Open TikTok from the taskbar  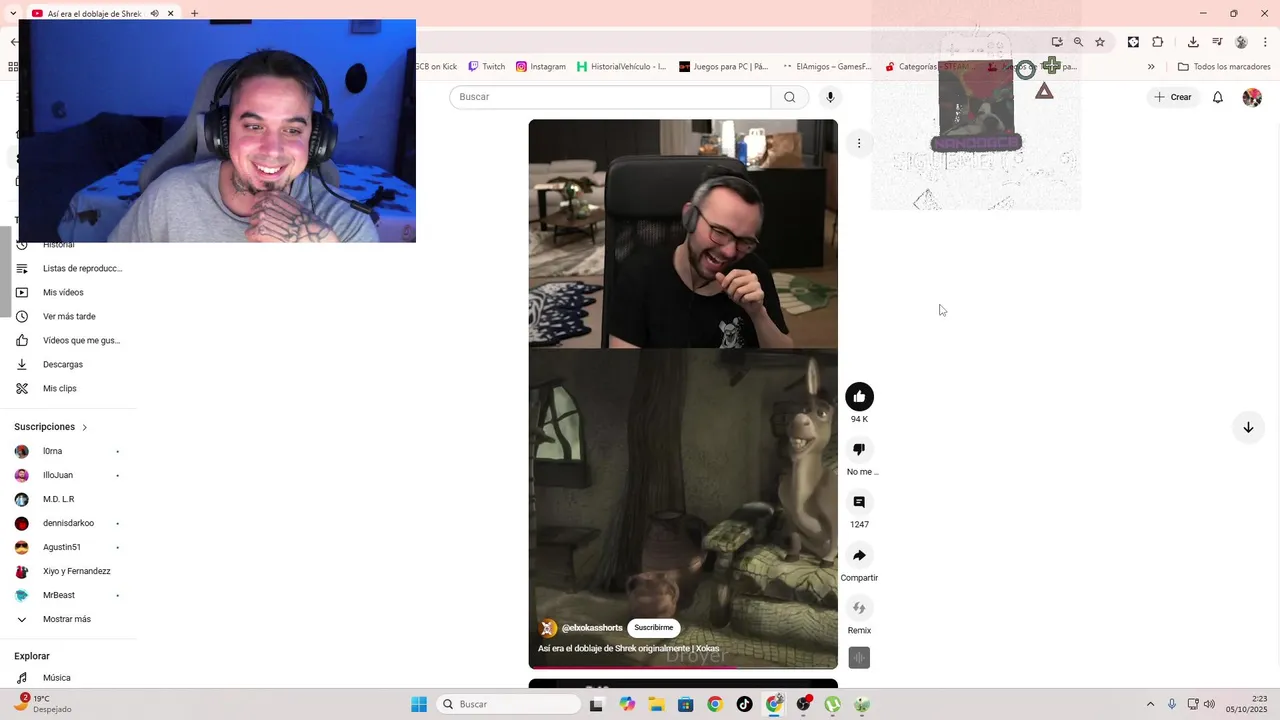(x=744, y=704)
